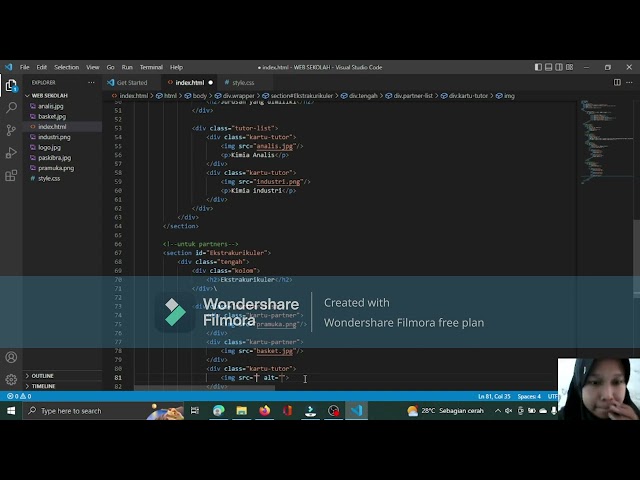The height and width of the screenshot is (480, 640).
Task: Select index.html in Explorer
Action: tap(52, 127)
